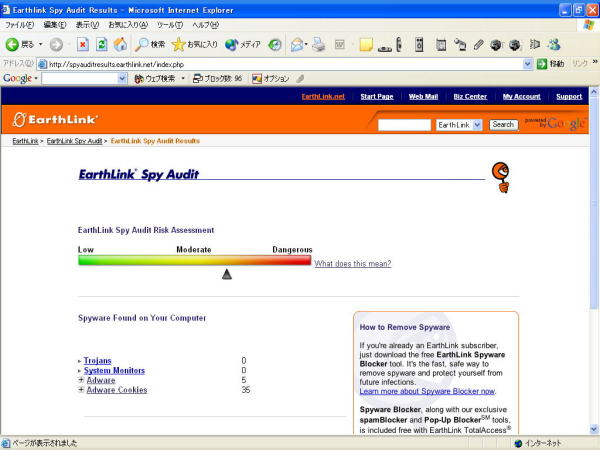Click the Print printer icon
Image resolution: width=600 pixels, height=450 pixels.
coord(318,45)
